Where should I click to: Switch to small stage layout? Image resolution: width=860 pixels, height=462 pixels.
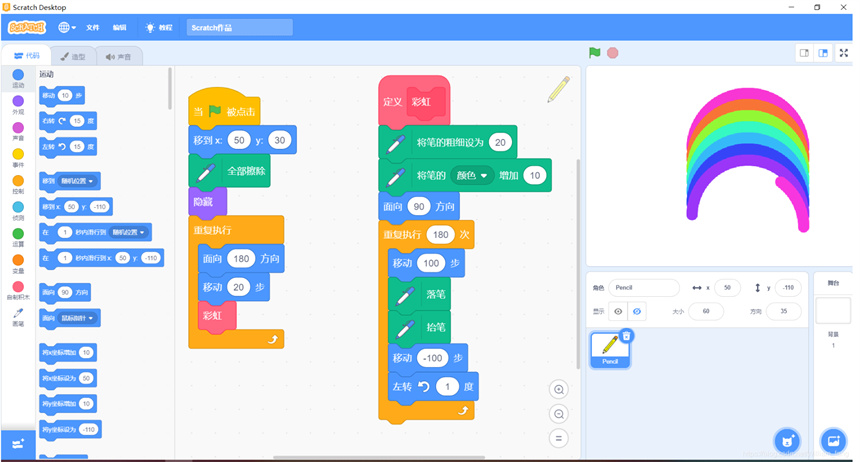[804, 53]
